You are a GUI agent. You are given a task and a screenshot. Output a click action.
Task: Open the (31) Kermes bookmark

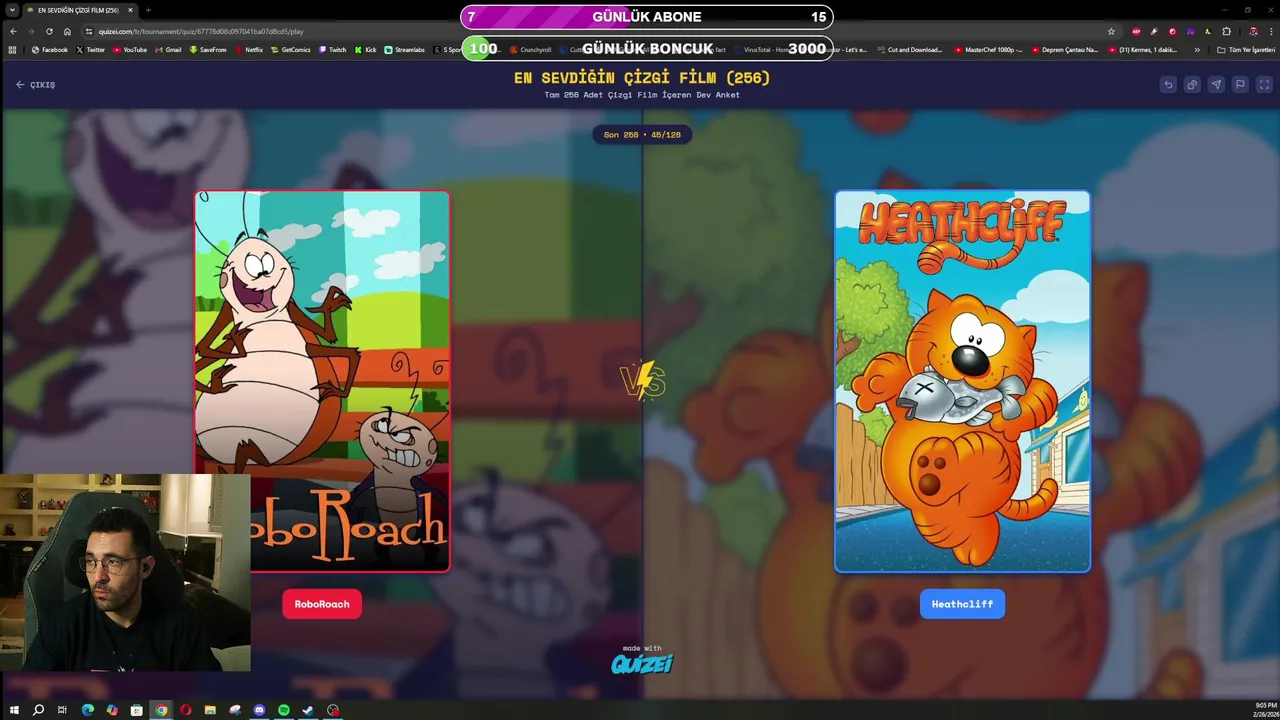pyautogui.click(x=1144, y=49)
